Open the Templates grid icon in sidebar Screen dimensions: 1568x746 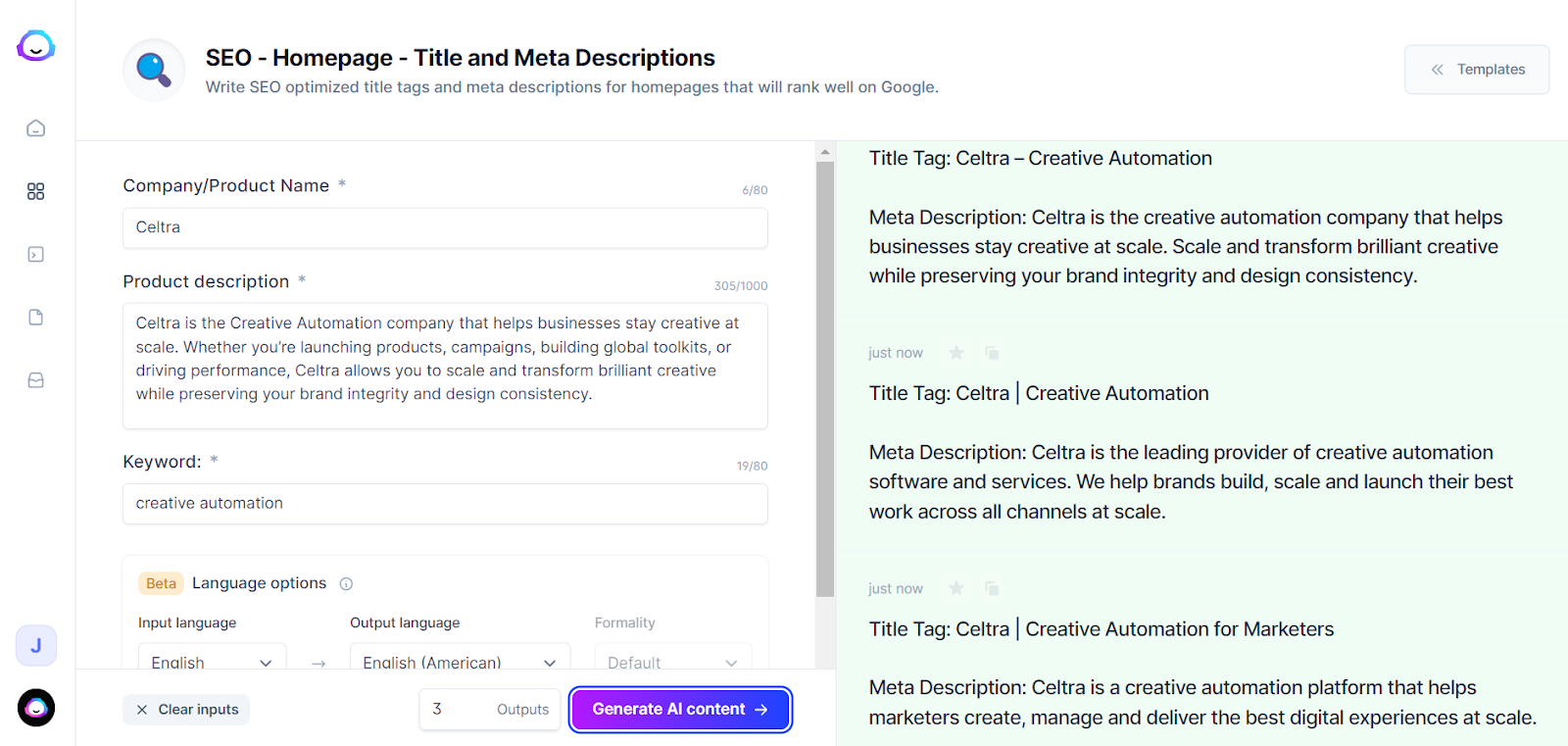click(x=36, y=191)
